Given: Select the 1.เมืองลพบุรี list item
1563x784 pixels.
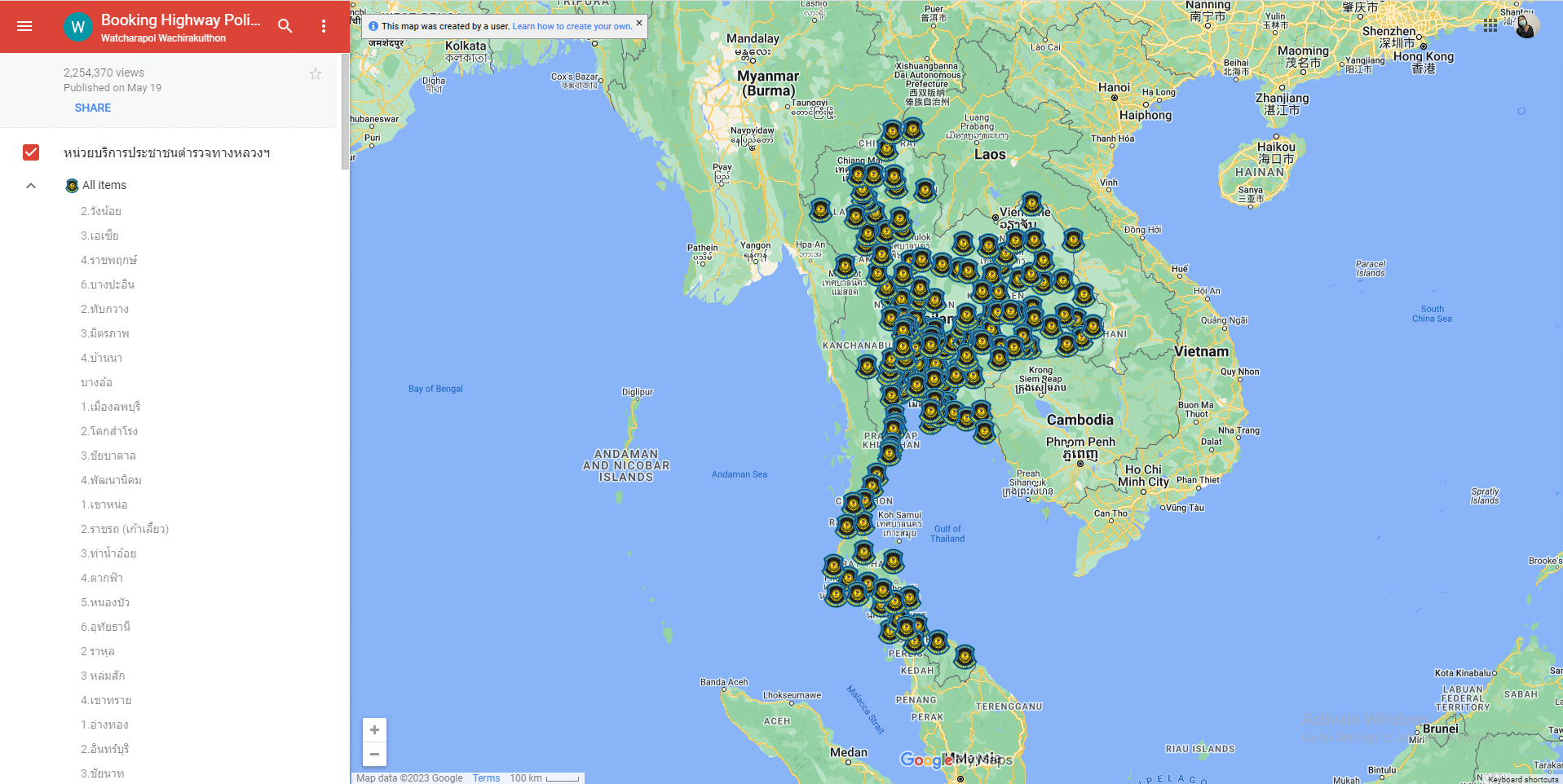Looking at the screenshot, I should [x=111, y=407].
